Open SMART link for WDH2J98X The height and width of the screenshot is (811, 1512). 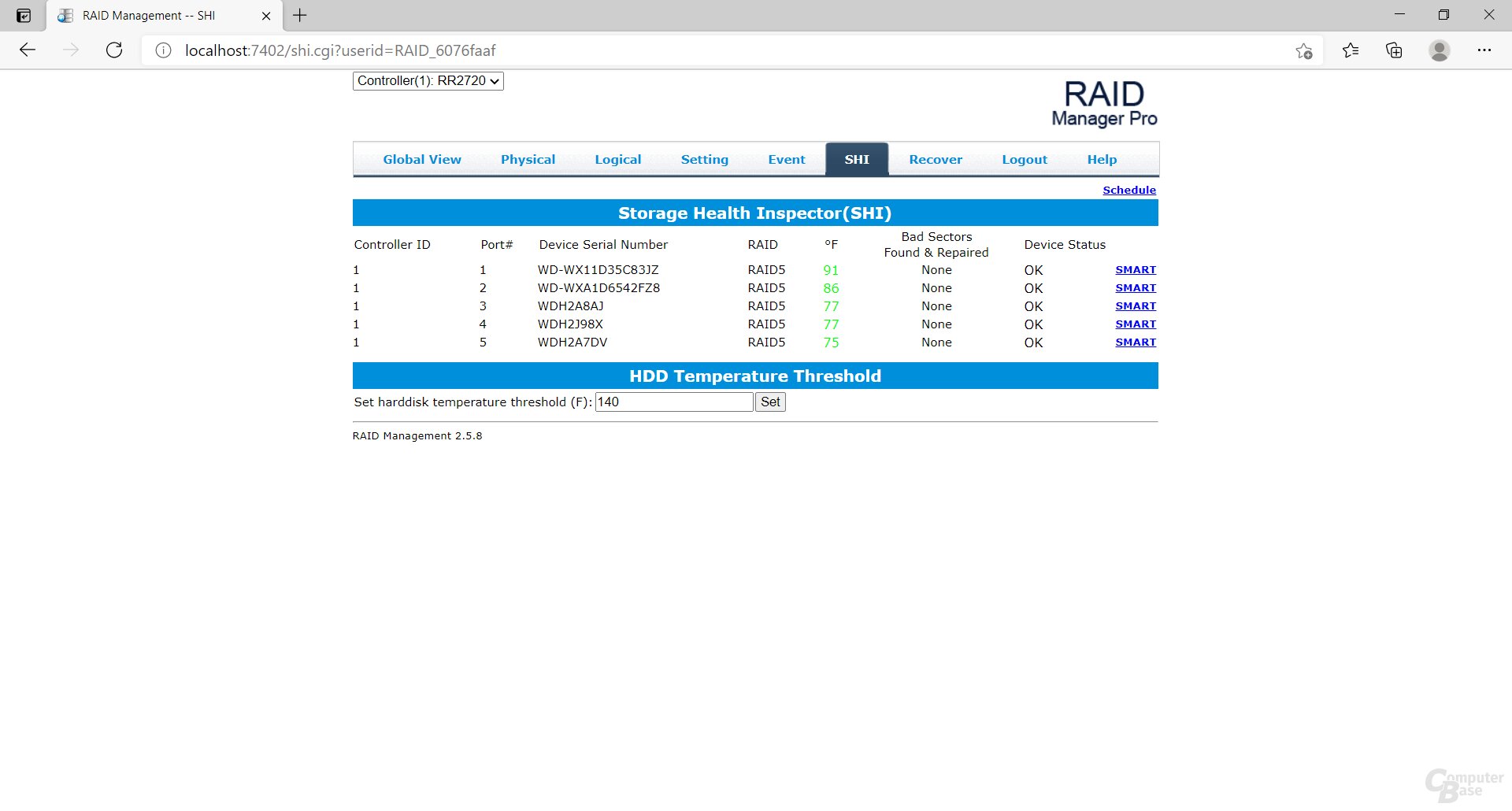[1136, 324]
